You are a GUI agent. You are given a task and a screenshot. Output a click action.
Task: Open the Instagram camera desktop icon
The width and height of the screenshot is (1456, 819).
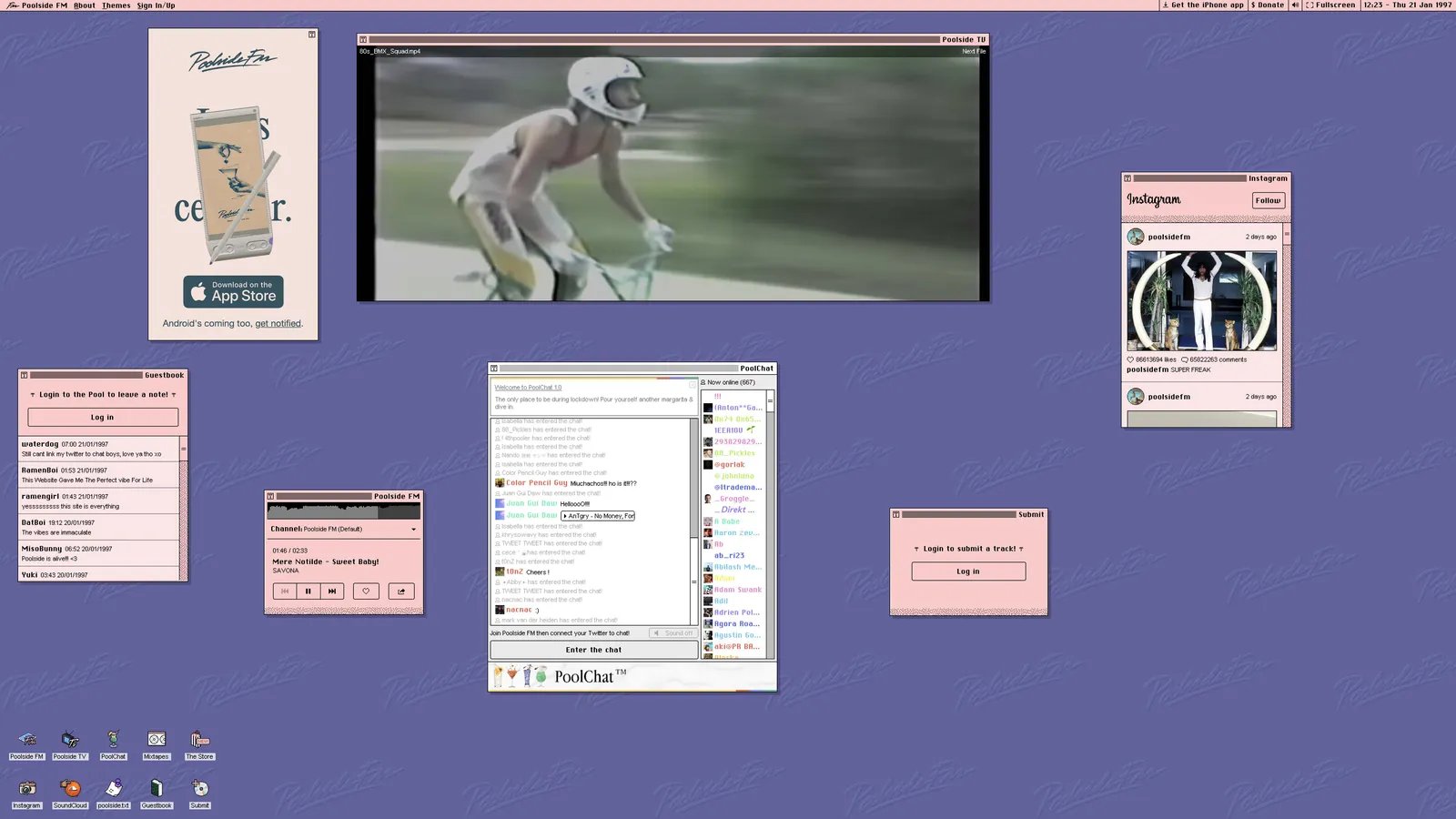point(27,794)
